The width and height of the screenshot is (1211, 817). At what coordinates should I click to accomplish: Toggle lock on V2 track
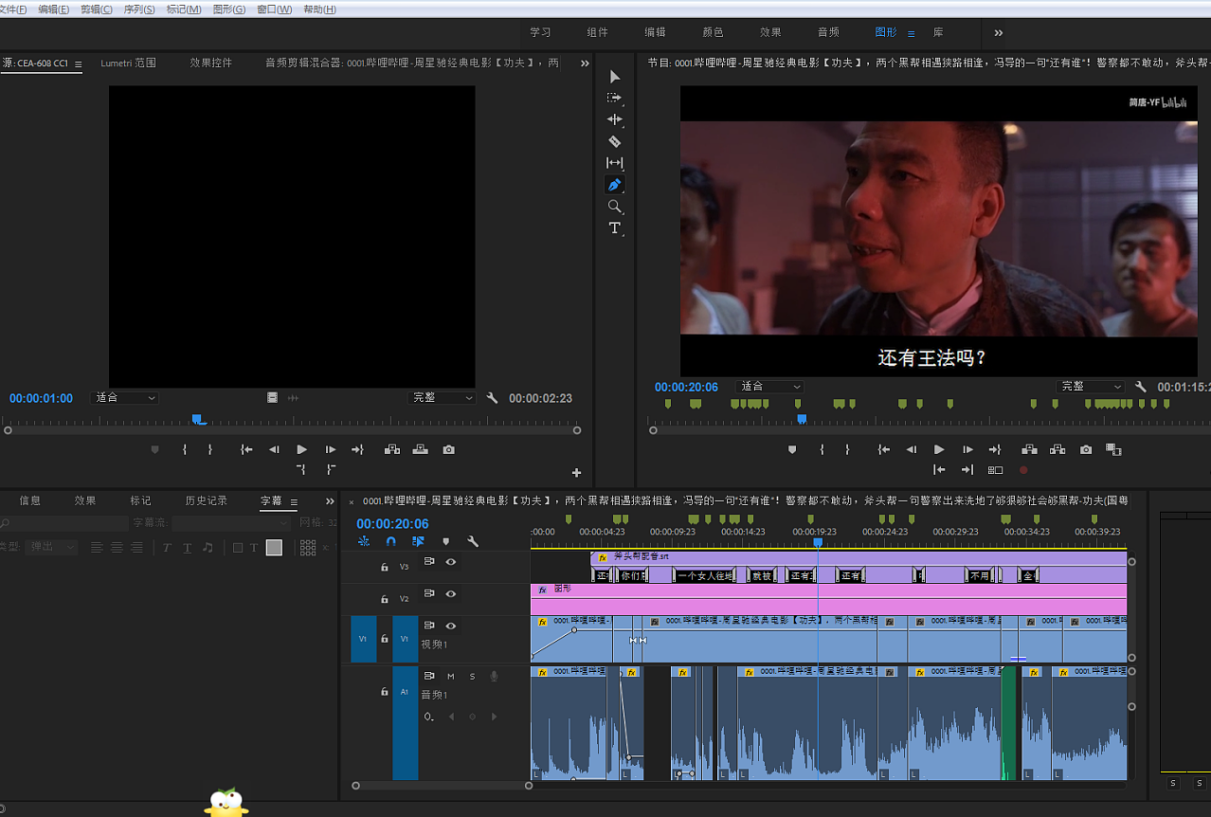384,599
